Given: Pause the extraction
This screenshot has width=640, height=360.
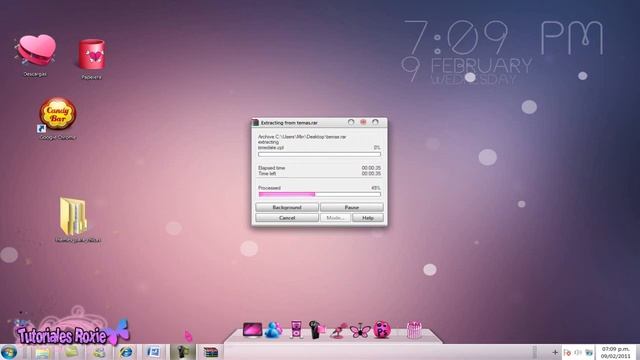Looking at the screenshot, I should coord(351,207).
